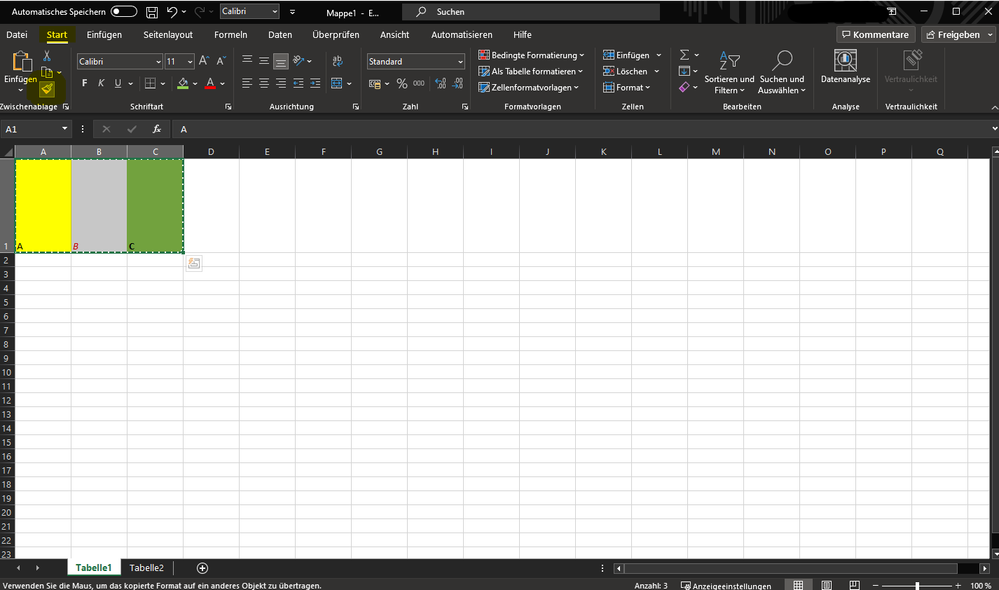Screen dimensions: 999x590
Task: Add a decimal place
Action: (x=440, y=83)
